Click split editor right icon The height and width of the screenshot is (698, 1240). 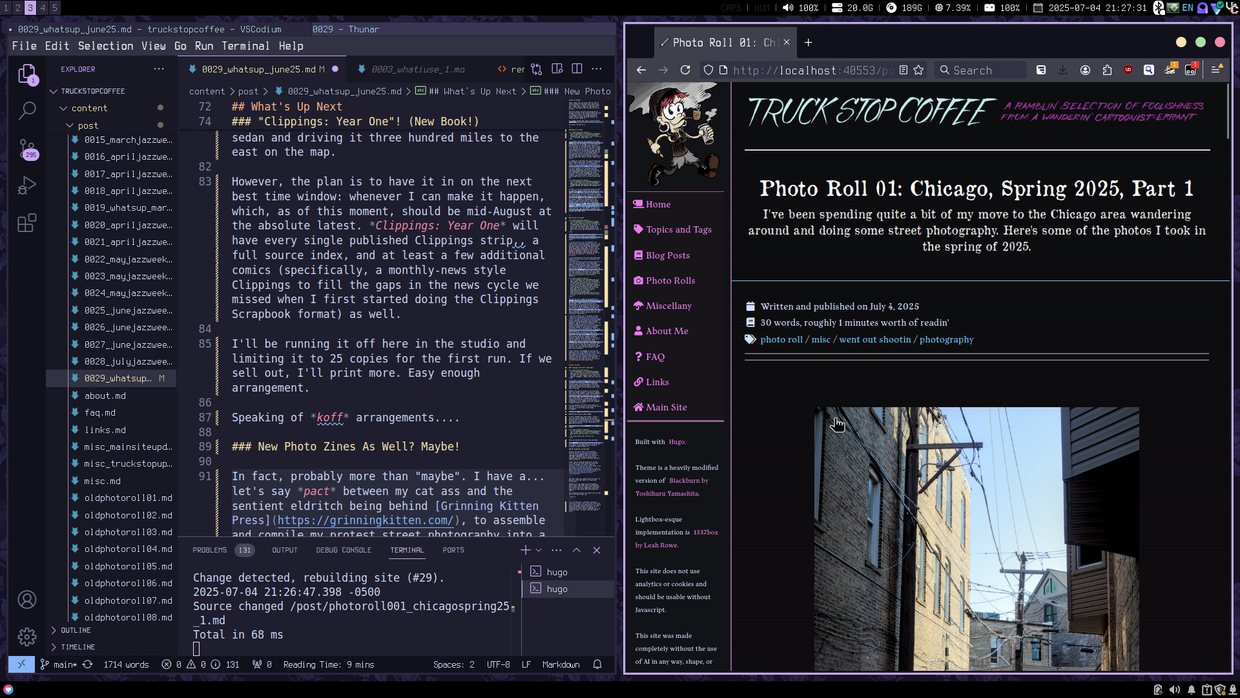[x=577, y=69]
